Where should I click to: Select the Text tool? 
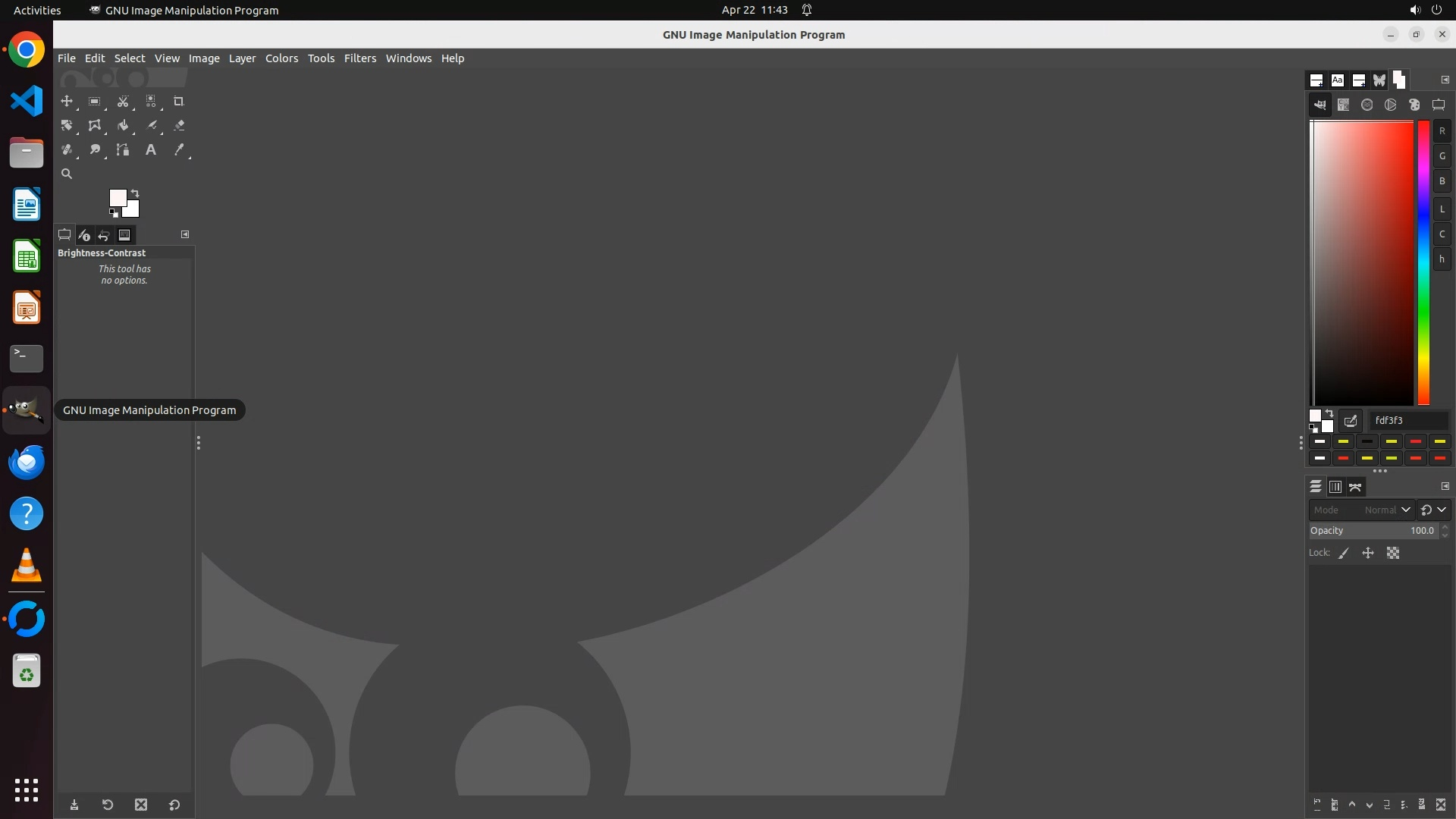[x=150, y=150]
